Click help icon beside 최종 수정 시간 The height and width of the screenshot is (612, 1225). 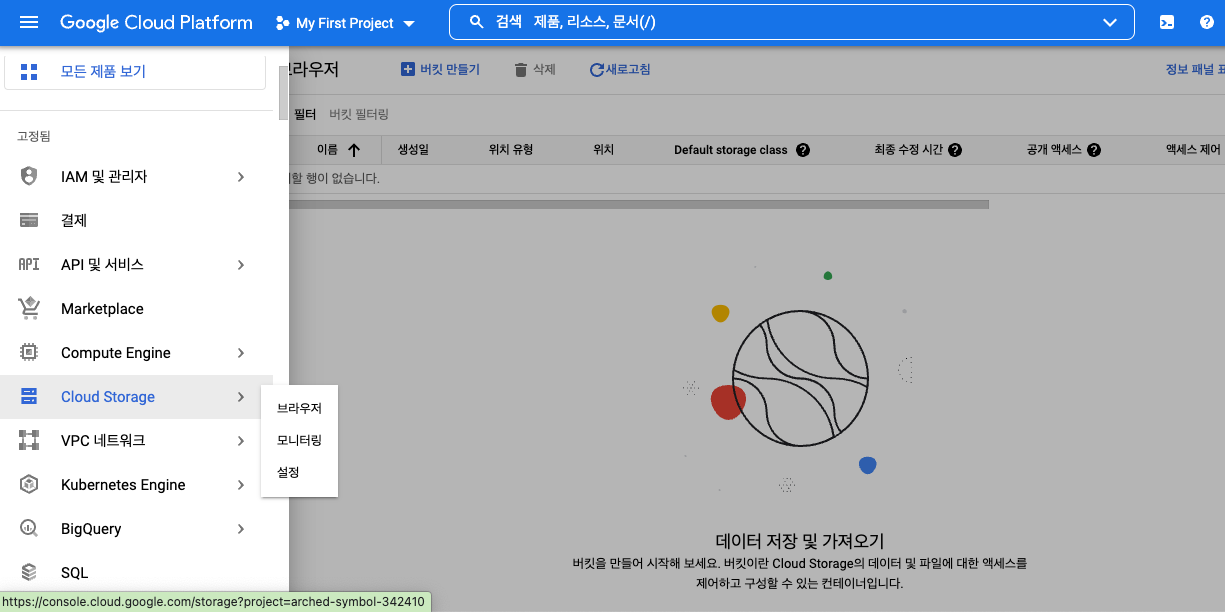click(955, 150)
